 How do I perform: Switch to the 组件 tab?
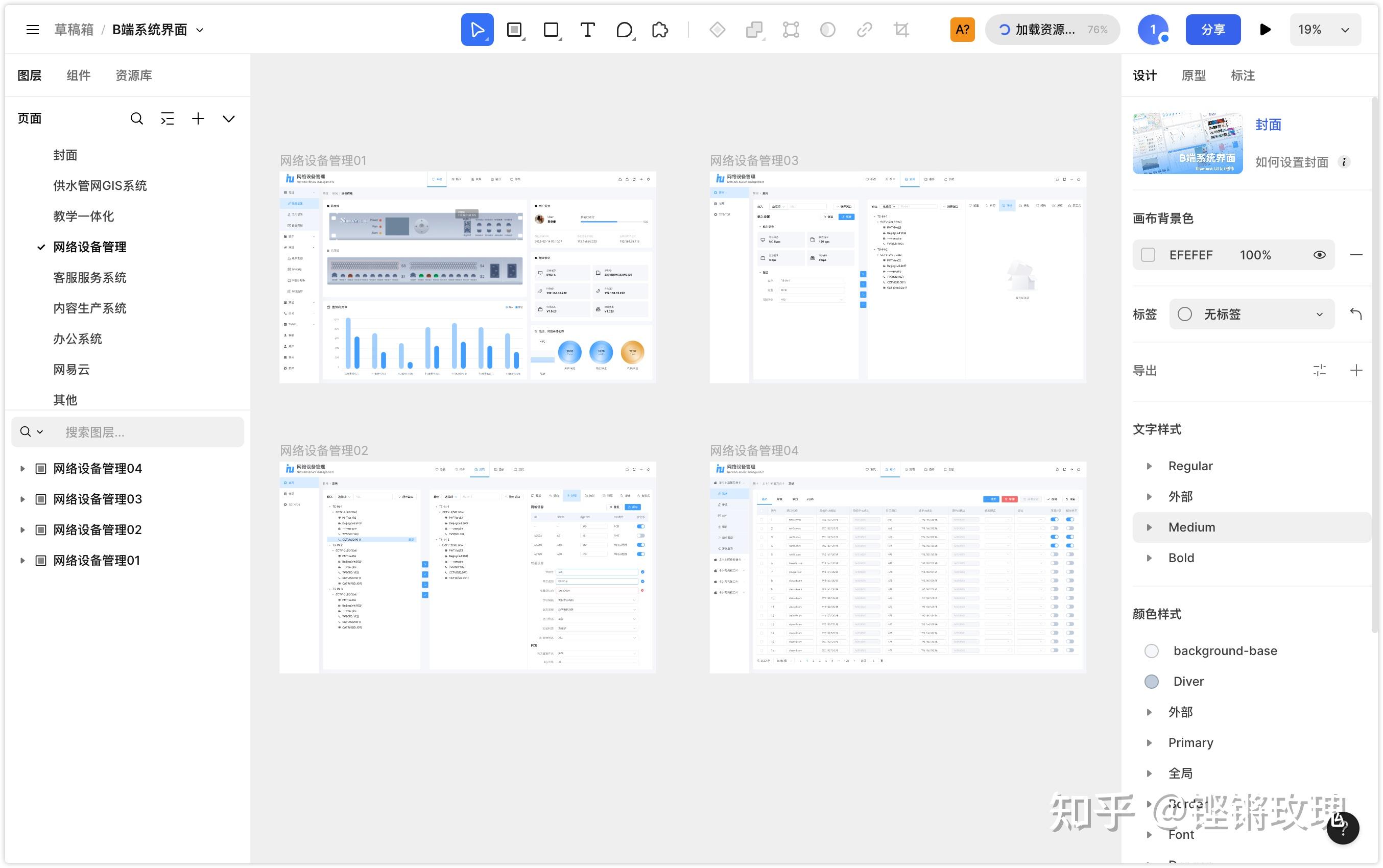[x=79, y=75]
